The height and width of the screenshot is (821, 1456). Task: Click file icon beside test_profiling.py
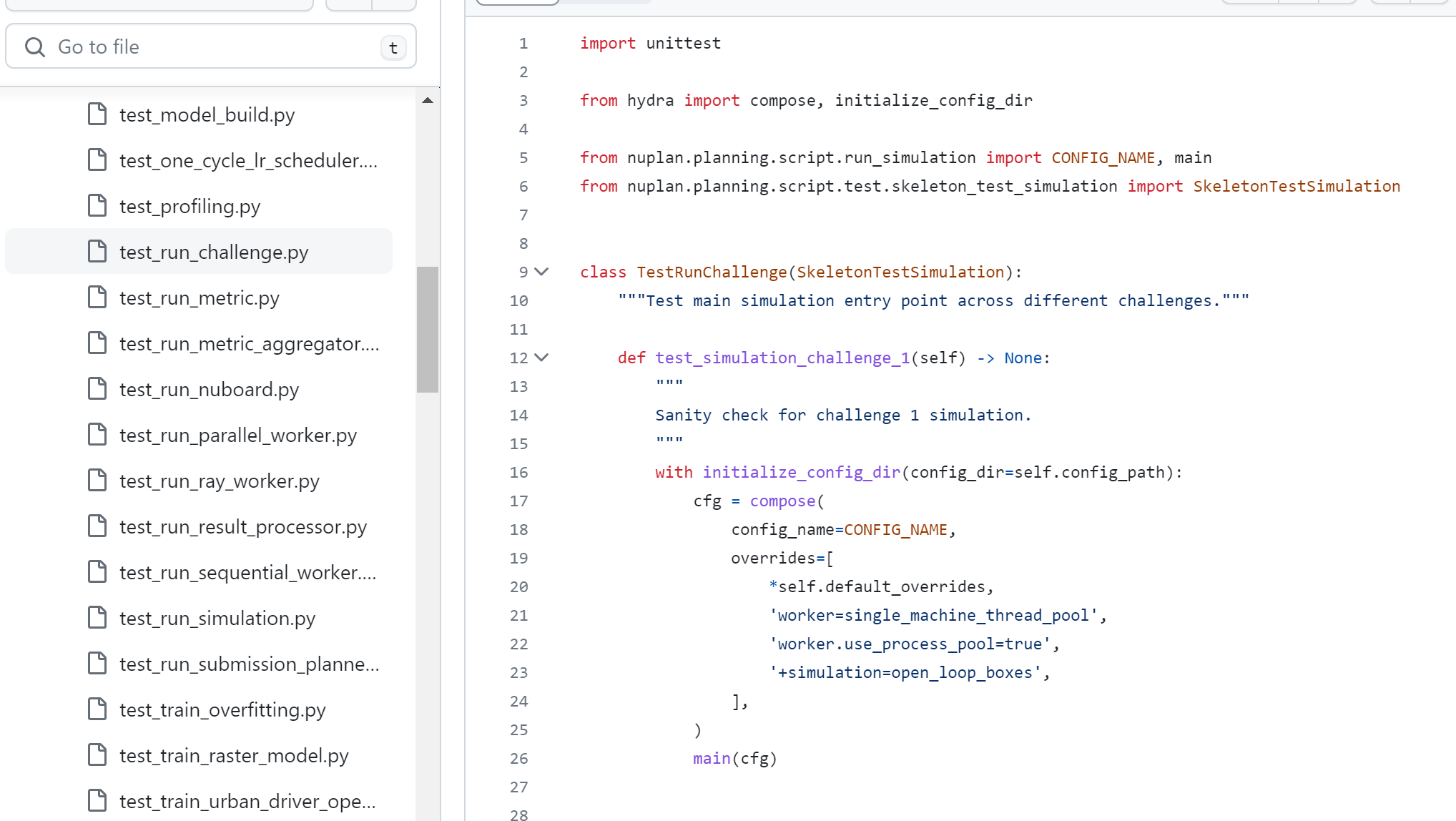(97, 206)
